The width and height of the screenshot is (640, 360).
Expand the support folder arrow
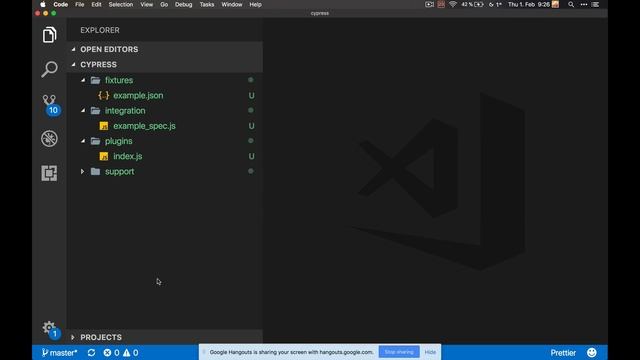82,171
